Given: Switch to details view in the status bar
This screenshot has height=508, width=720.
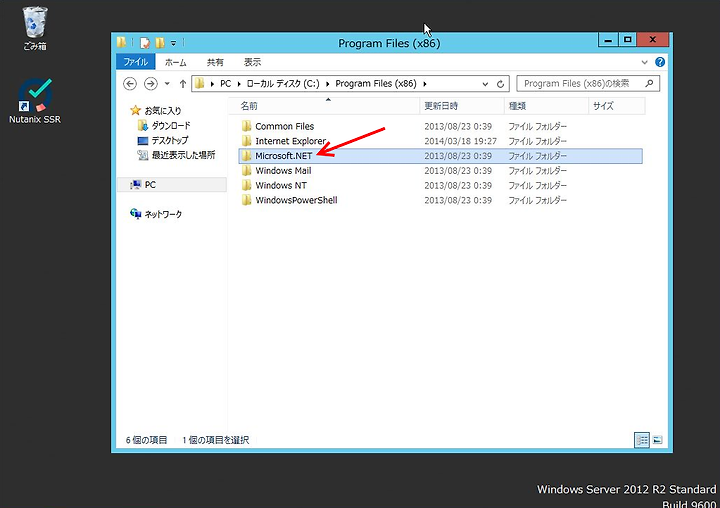Looking at the screenshot, I should click(642, 440).
